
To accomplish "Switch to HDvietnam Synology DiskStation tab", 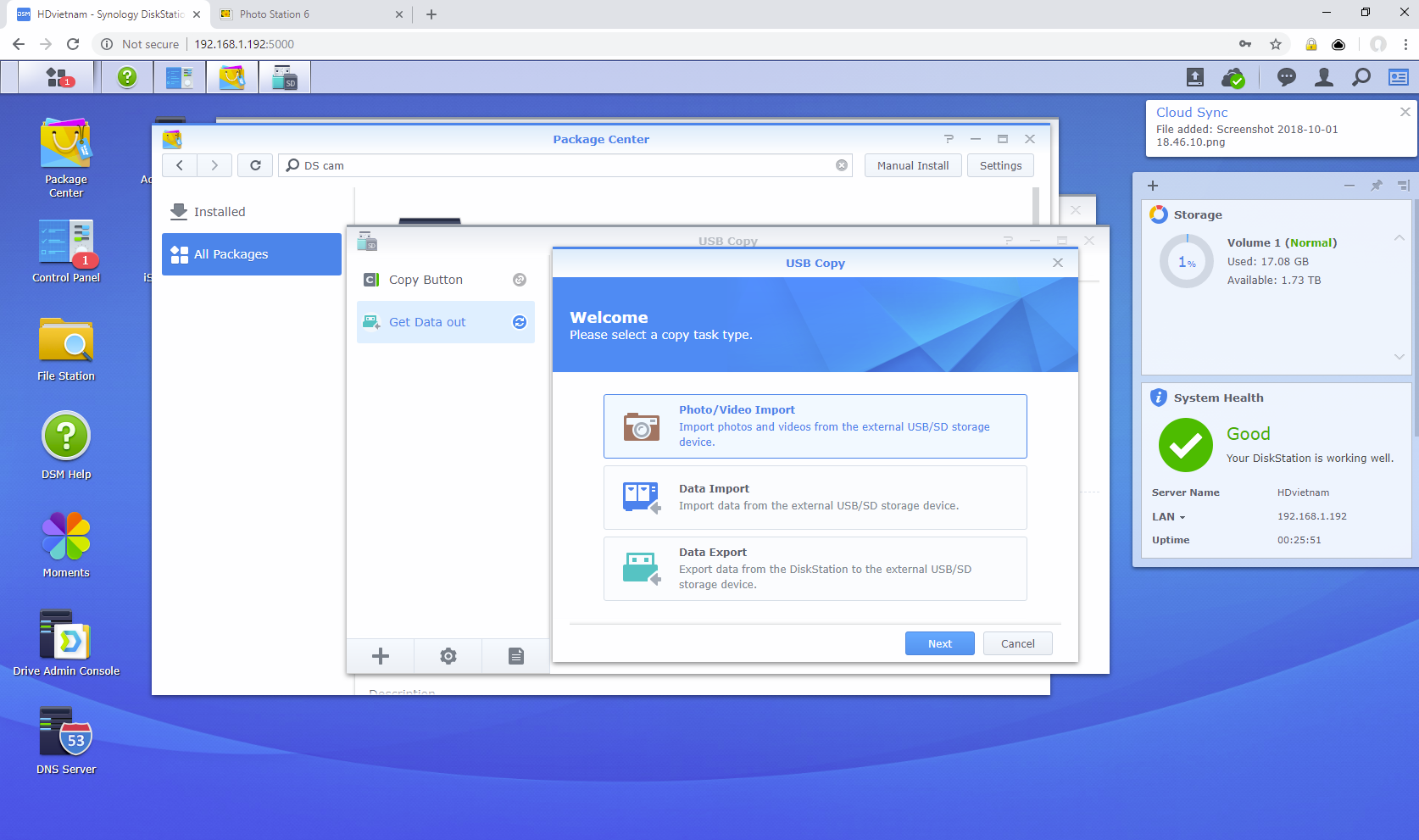I will click(x=109, y=14).
